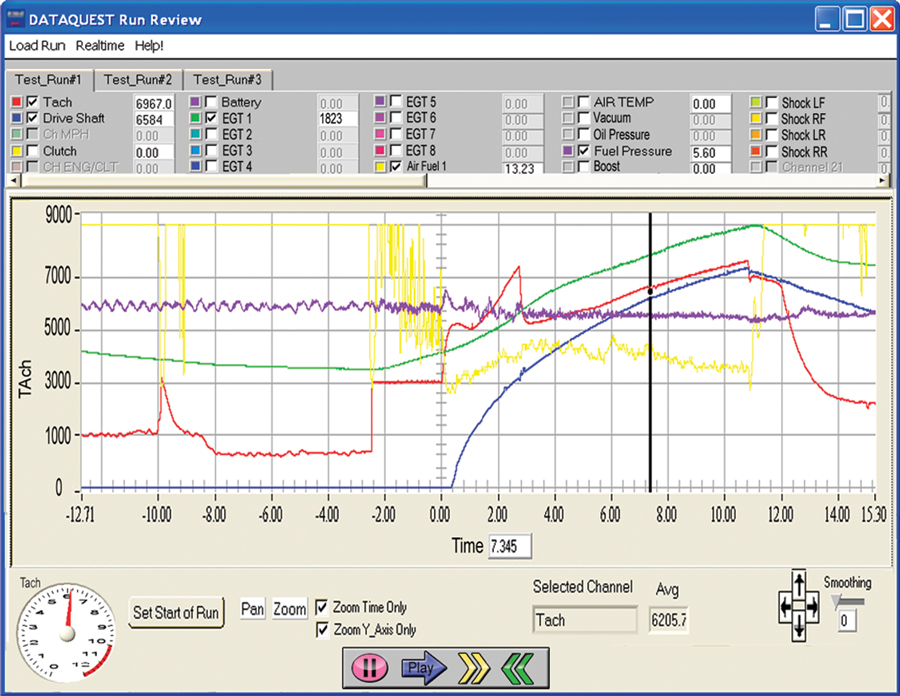Enable the Boost channel checkbox
900x696 pixels.
pyautogui.click(x=584, y=166)
